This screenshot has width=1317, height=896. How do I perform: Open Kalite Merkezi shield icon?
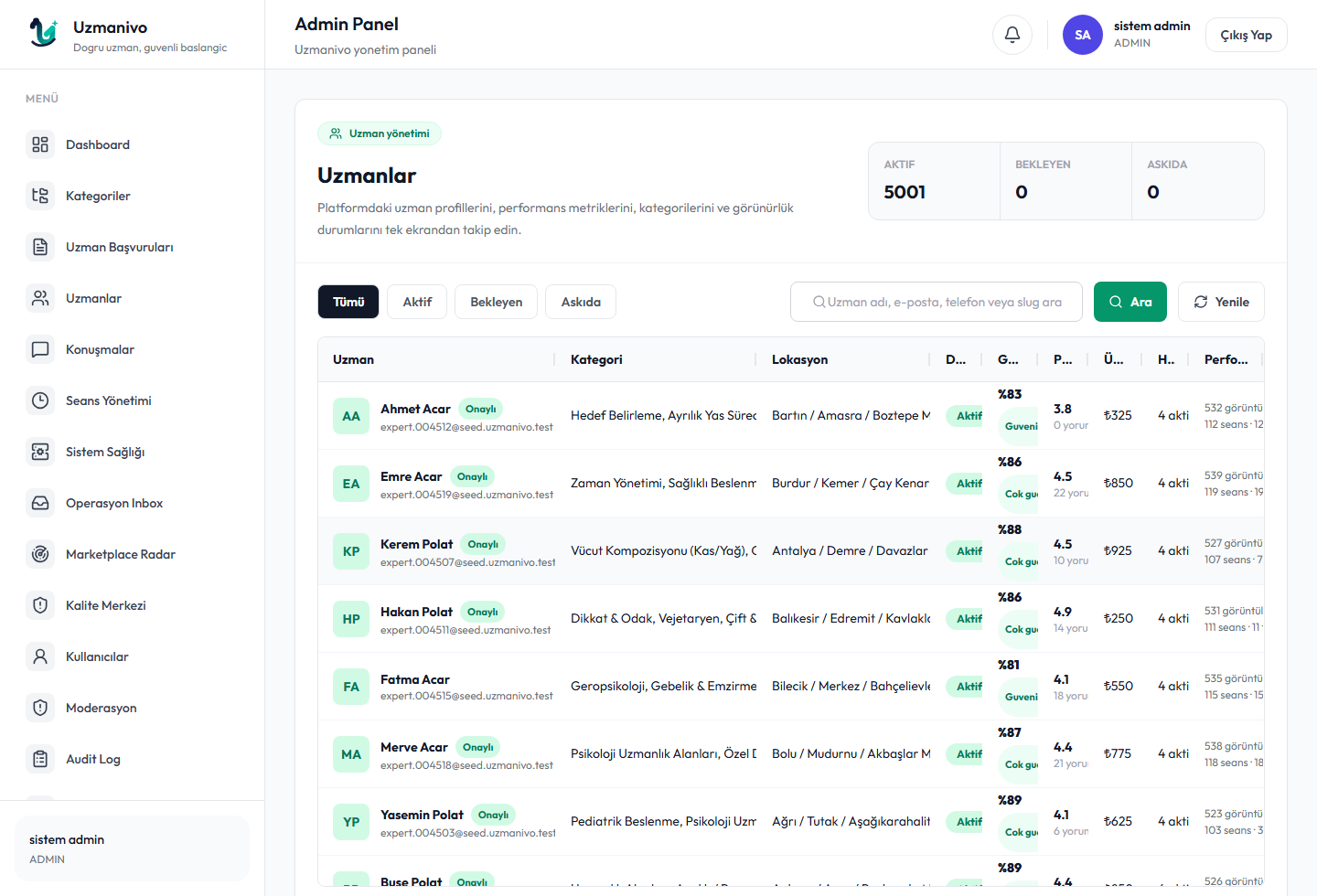(x=40, y=605)
